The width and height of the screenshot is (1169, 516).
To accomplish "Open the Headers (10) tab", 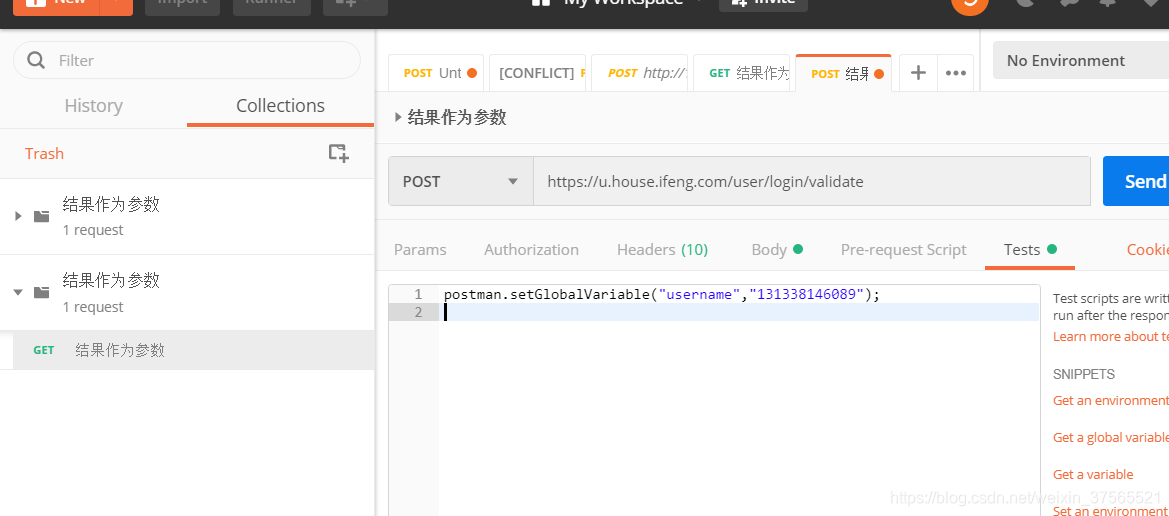I will click(x=662, y=250).
